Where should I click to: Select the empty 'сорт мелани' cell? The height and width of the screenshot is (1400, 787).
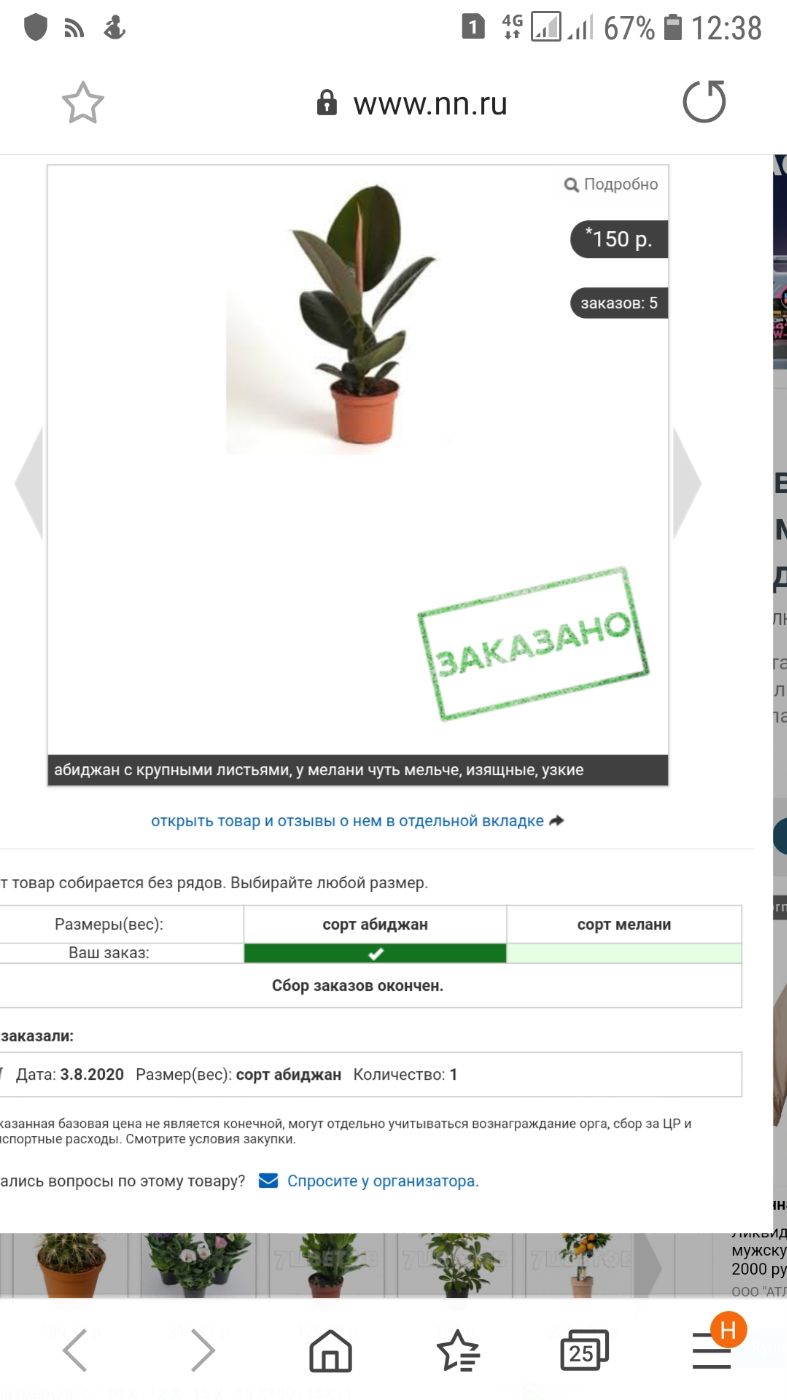624,953
